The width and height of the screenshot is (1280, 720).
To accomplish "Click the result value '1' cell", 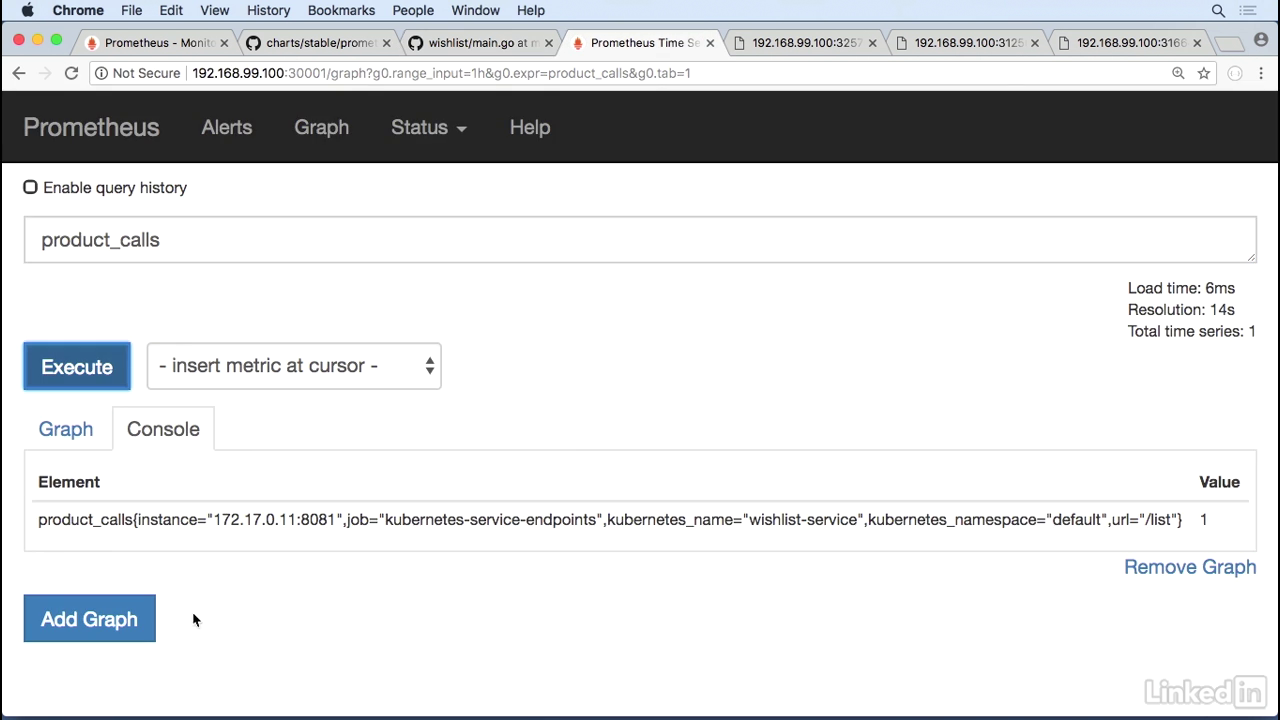I will coord(1204,520).
